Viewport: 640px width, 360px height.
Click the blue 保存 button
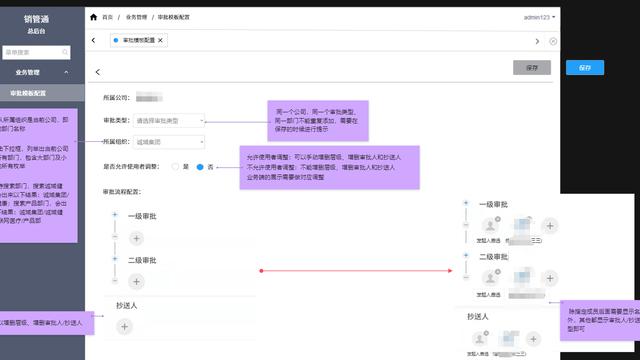585,68
